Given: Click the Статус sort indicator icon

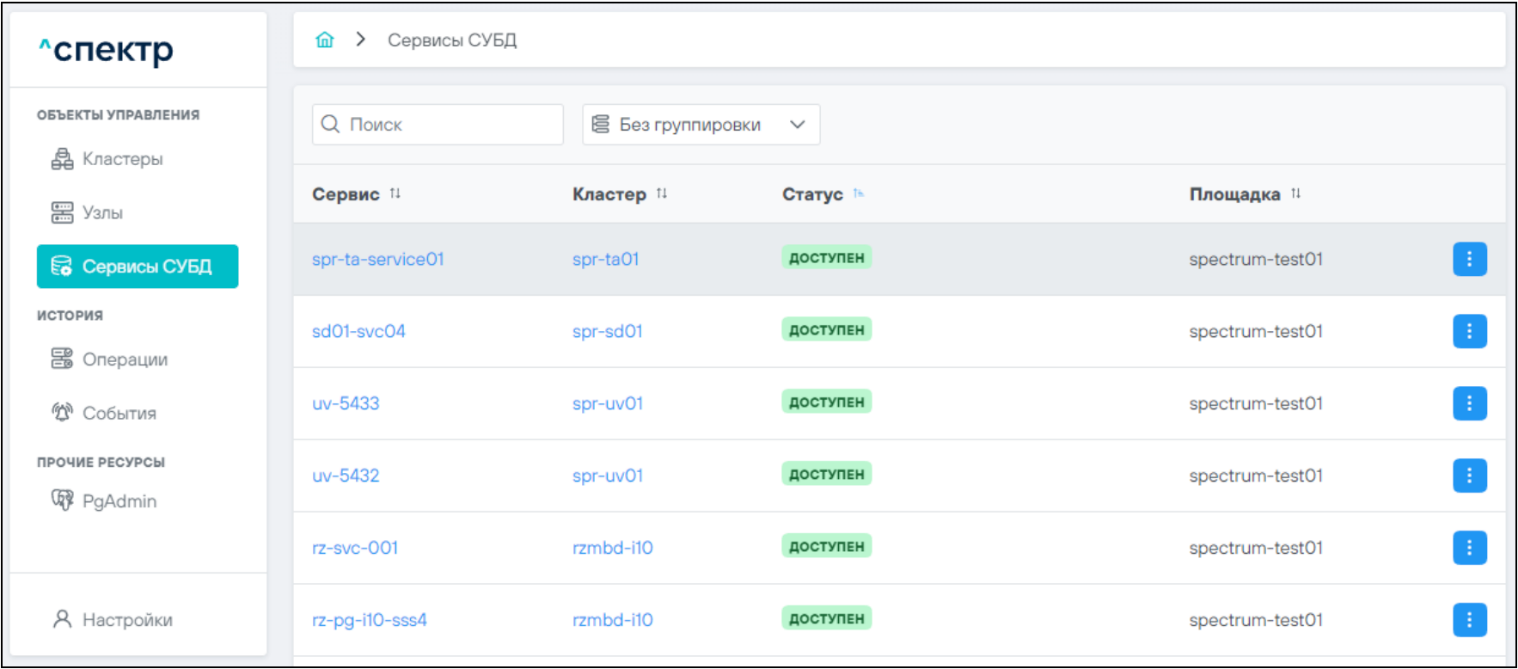Looking at the screenshot, I should coord(858,194).
